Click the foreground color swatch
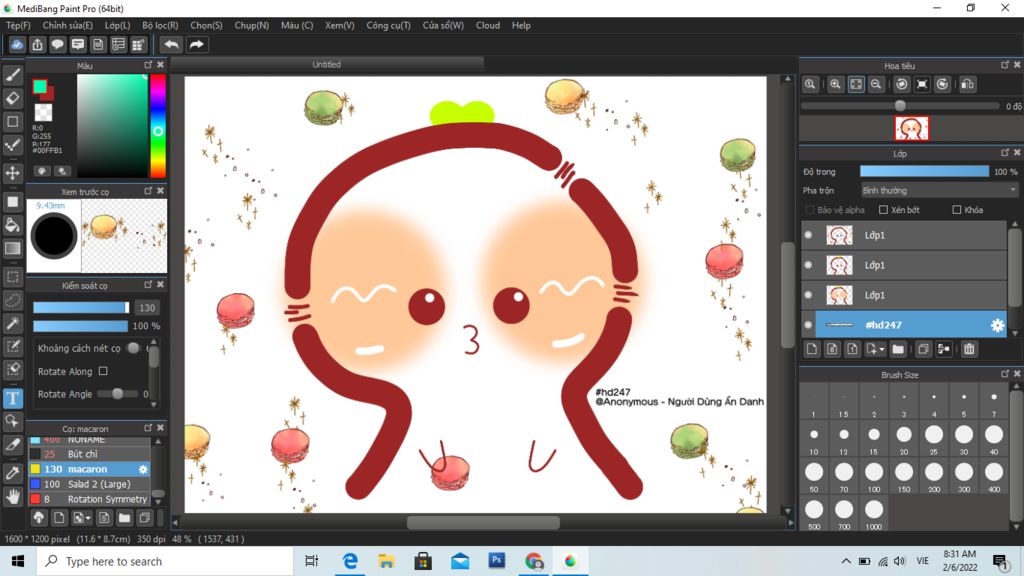The width and height of the screenshot is (1024, 576). (x=40, y=86)
